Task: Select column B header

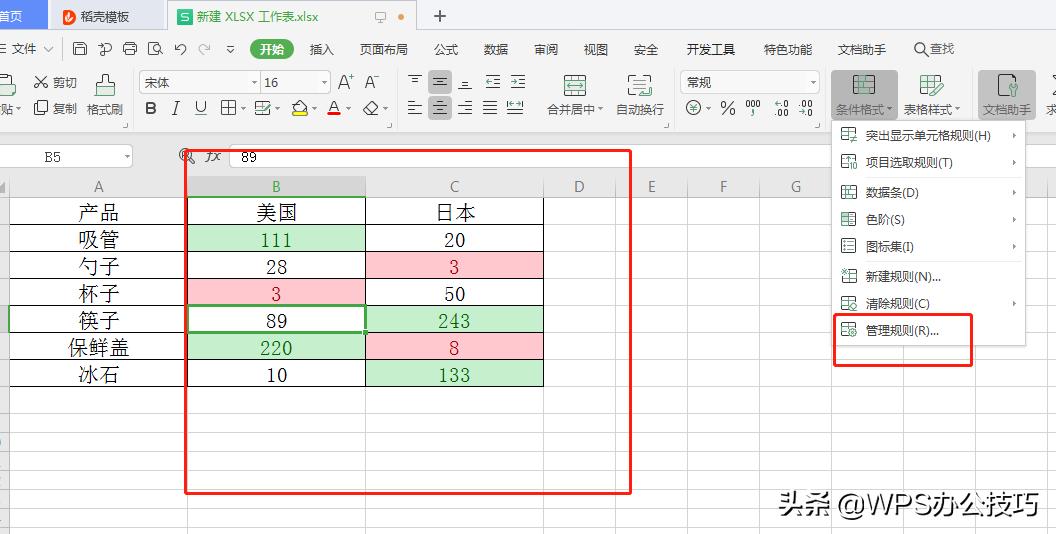Action: [276, 187]
